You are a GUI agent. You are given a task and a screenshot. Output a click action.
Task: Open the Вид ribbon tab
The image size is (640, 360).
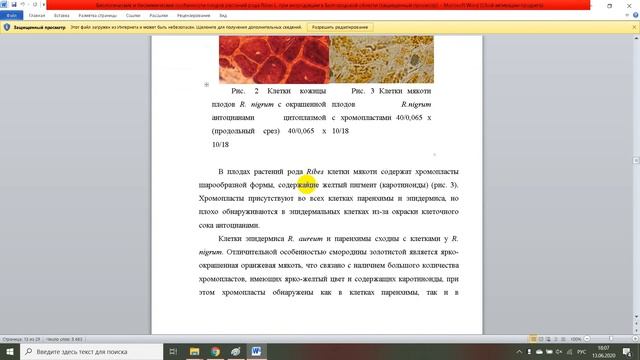coord(223,16)
